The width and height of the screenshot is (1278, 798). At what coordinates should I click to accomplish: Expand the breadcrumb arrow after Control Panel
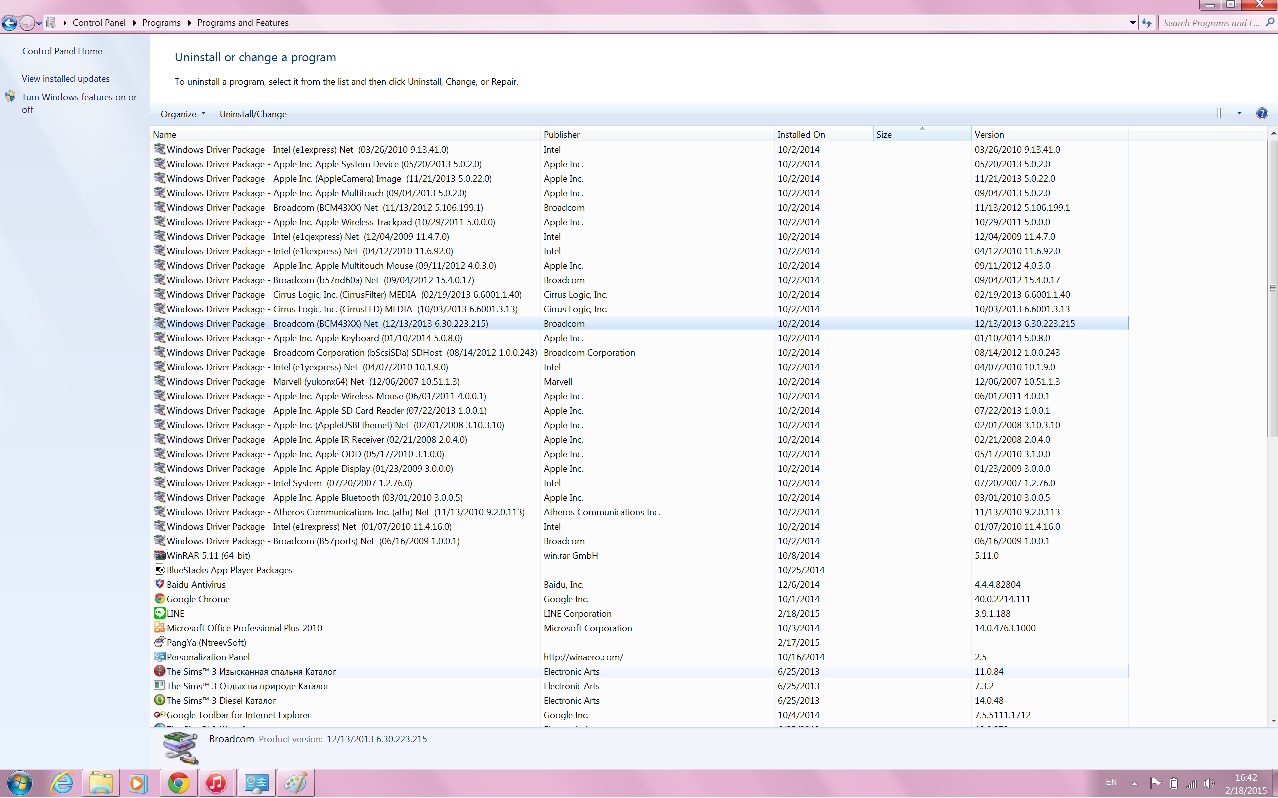(x=135, y=22)
